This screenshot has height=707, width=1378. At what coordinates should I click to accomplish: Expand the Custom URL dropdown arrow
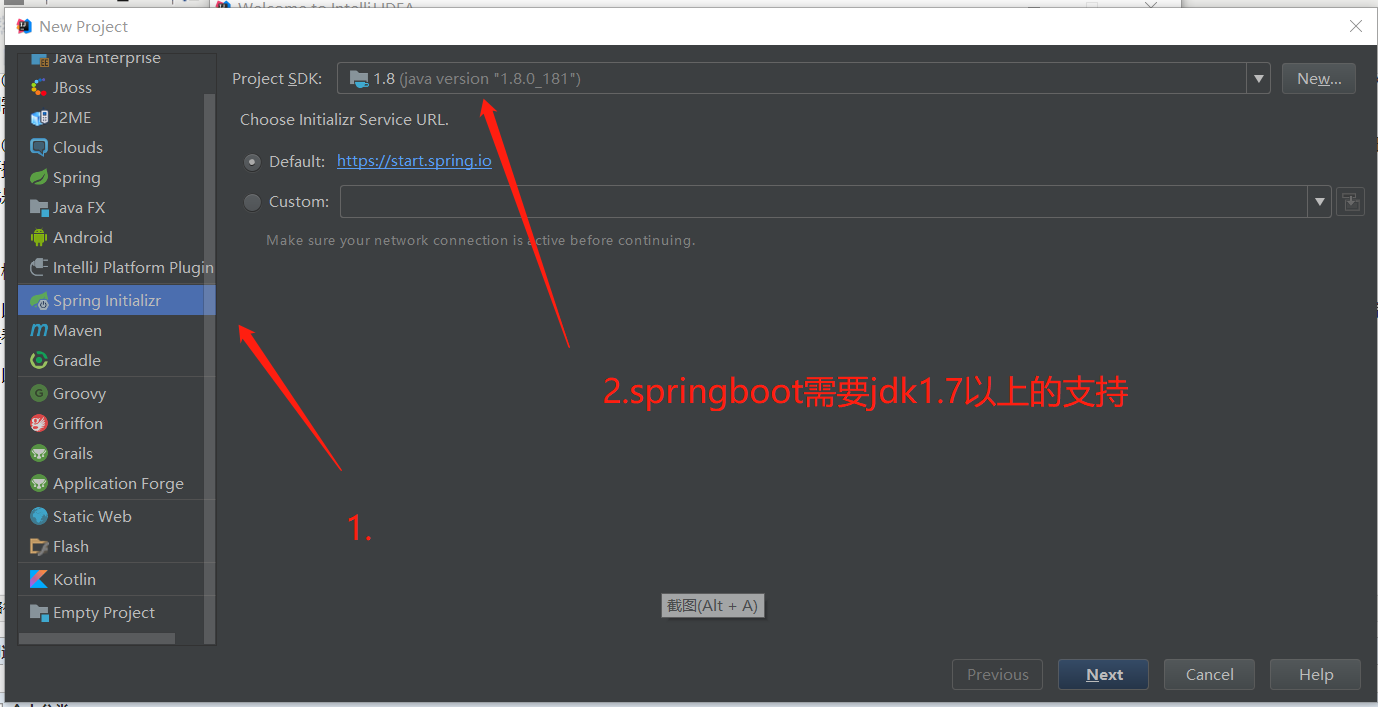(x=1320, y=202)
